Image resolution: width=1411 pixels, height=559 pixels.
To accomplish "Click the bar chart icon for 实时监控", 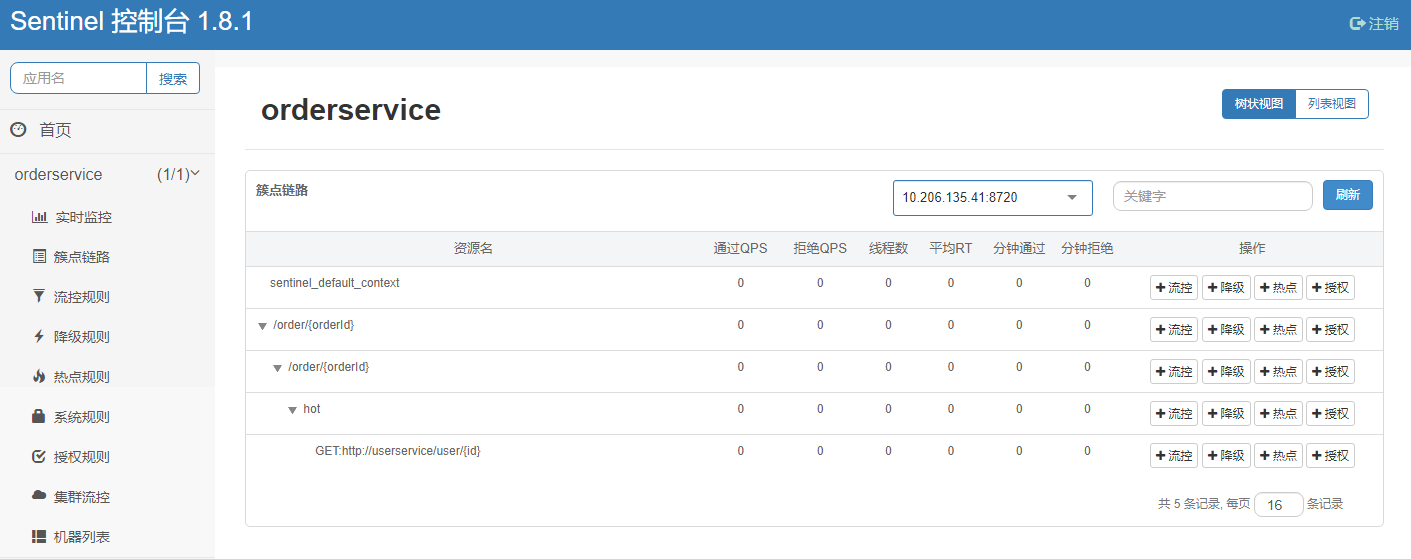I will pos(39,217).
